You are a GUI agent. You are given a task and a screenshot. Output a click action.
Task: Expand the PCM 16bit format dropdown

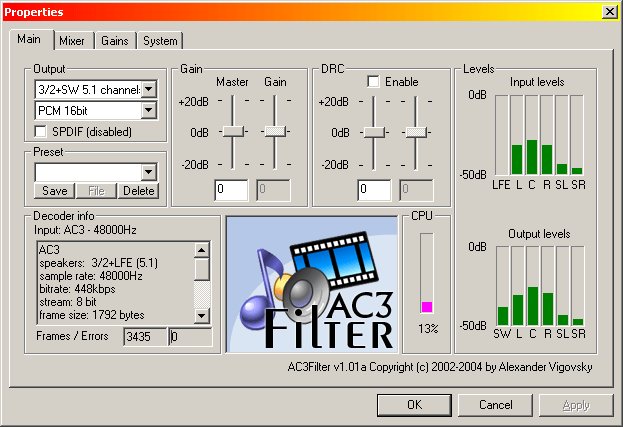coord(149,110)
